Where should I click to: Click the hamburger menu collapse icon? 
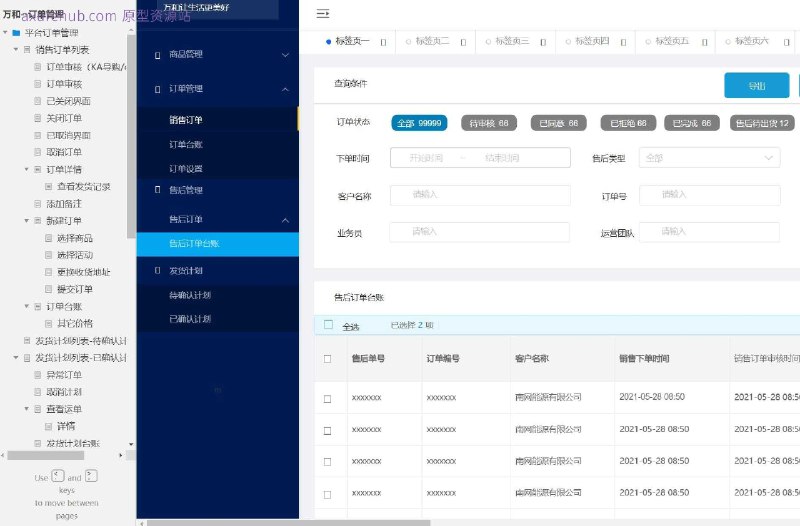click(x=322, y=14)
